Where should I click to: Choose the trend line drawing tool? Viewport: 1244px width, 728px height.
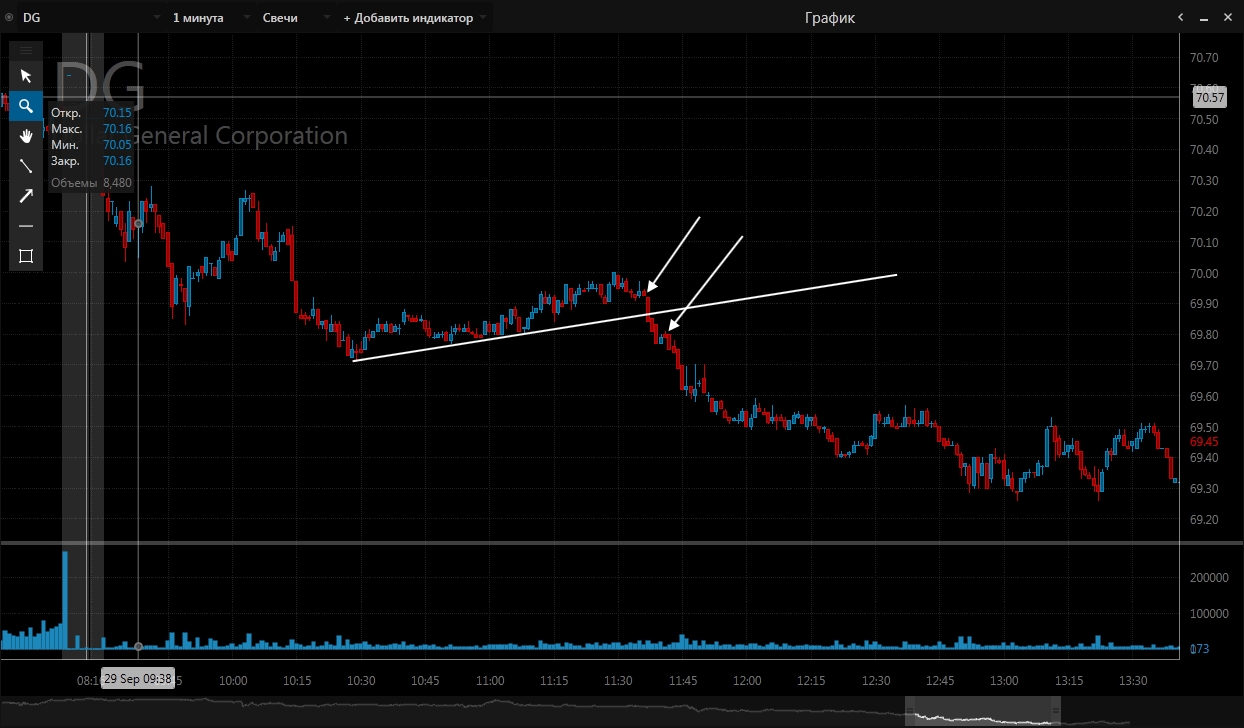26,166
